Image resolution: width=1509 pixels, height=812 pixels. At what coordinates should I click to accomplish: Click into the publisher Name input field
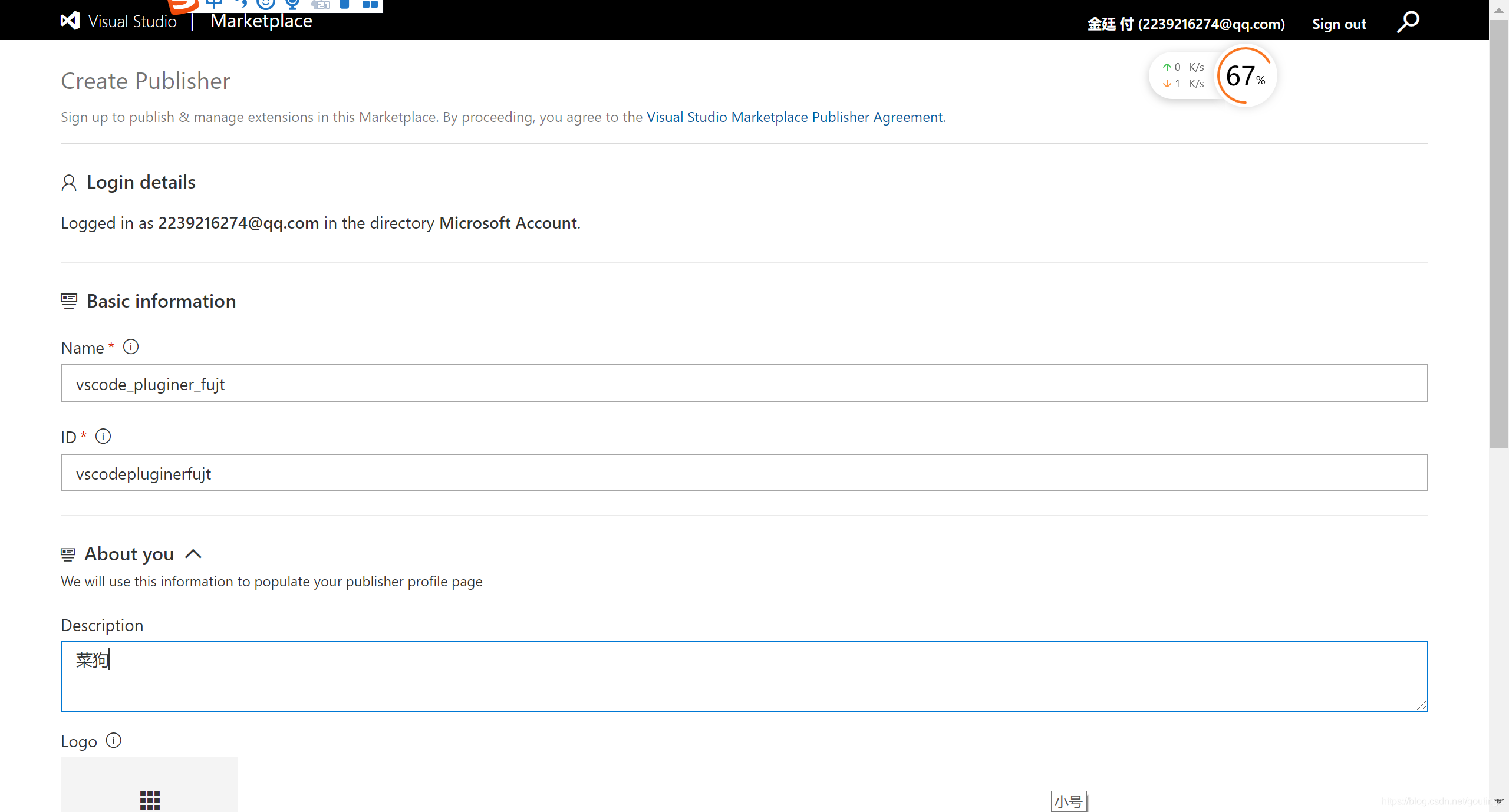[x=744, y=384]
